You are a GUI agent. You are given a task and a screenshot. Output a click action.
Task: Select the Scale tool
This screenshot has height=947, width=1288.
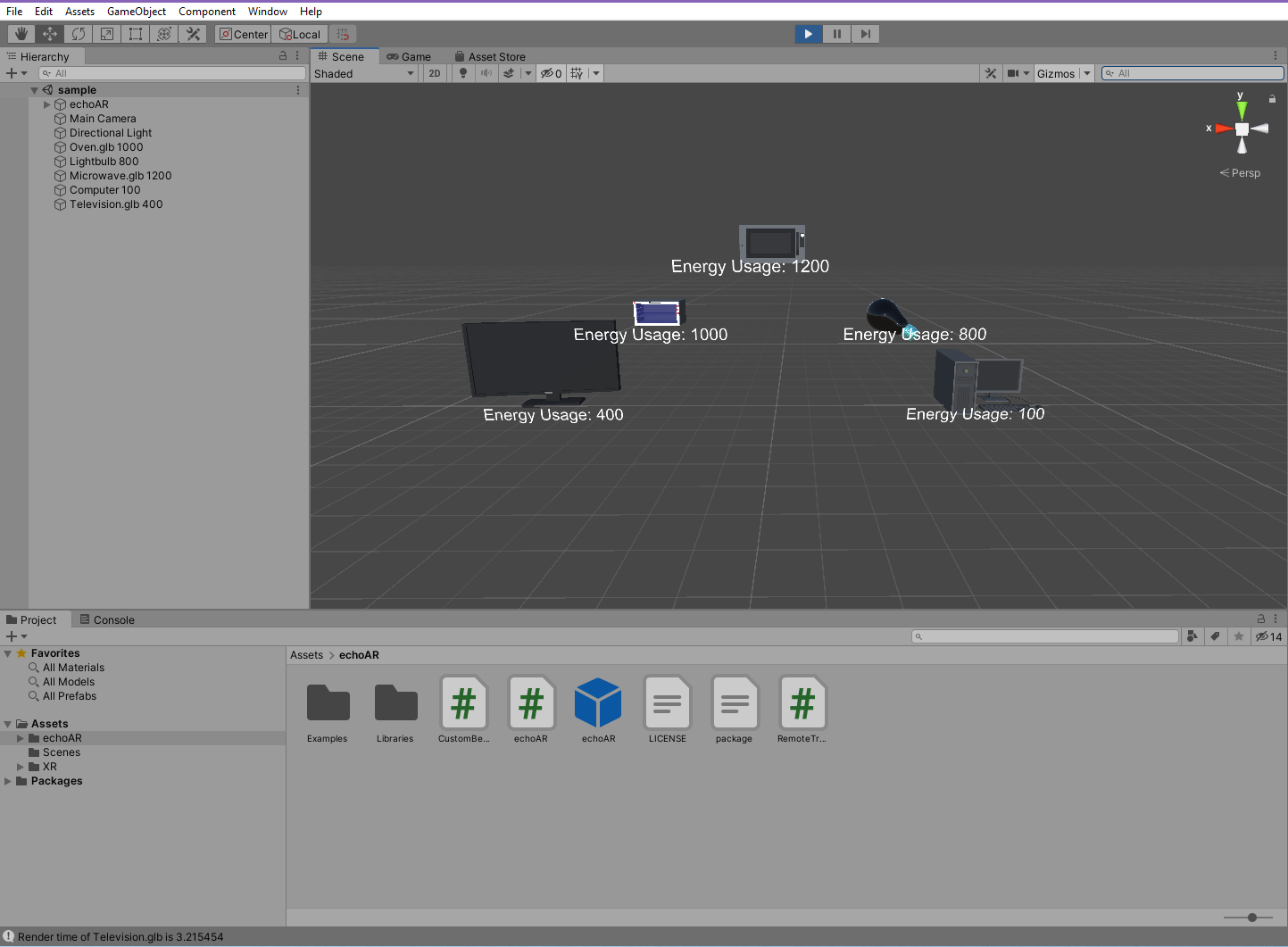click(107, 34)
